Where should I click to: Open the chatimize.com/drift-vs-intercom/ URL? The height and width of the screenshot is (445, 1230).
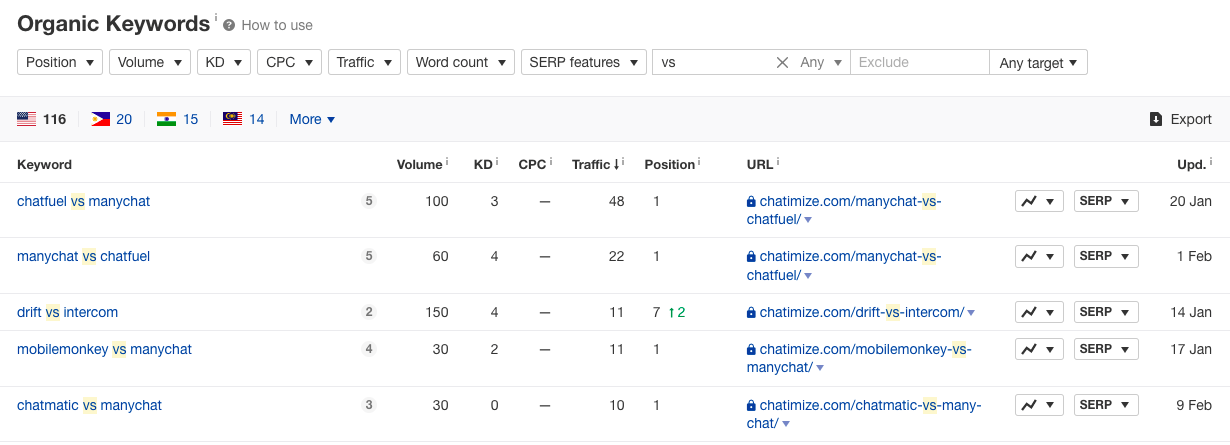(861, 312)
